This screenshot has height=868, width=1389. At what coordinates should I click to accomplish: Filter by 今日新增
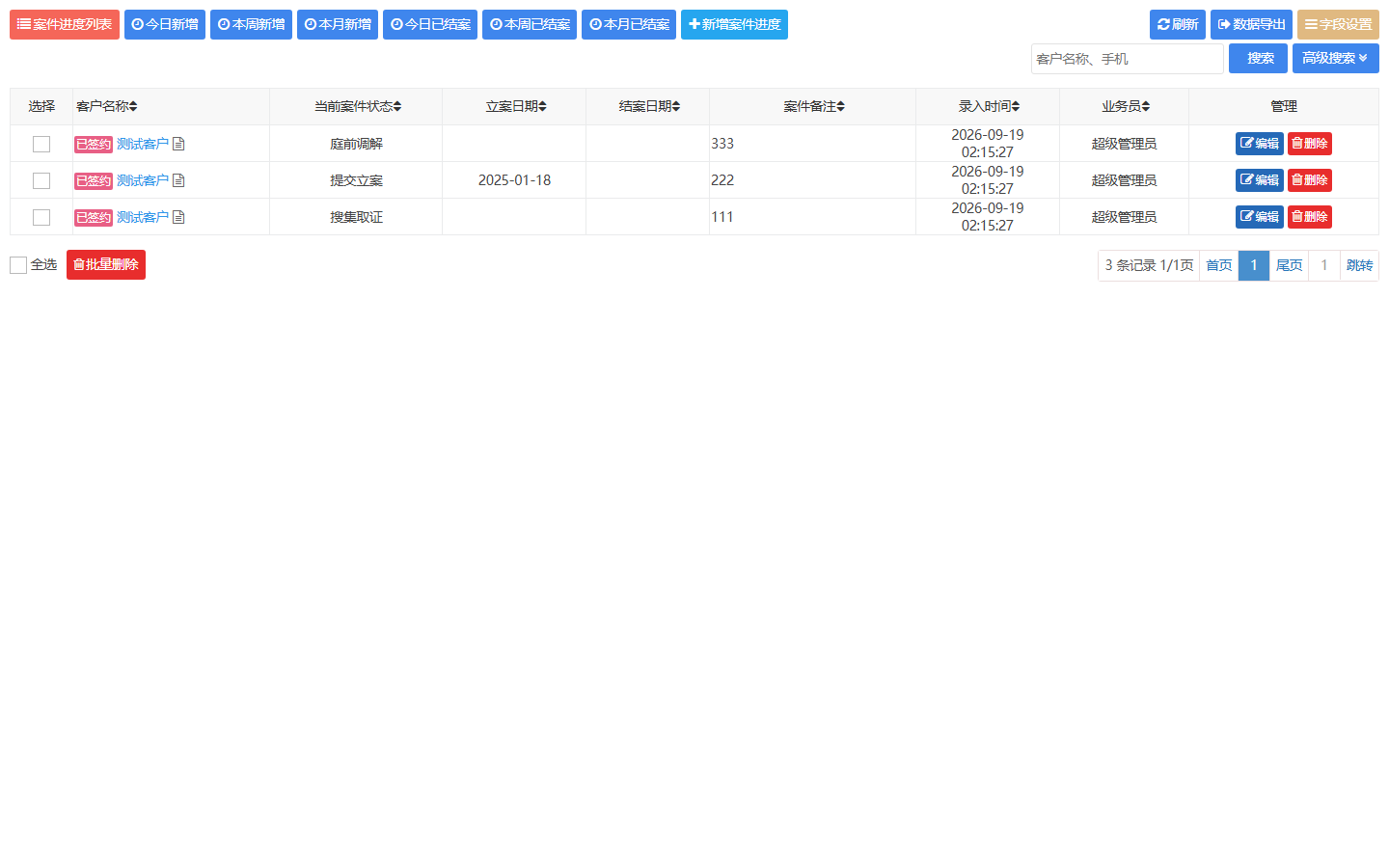tap(165, 24)
